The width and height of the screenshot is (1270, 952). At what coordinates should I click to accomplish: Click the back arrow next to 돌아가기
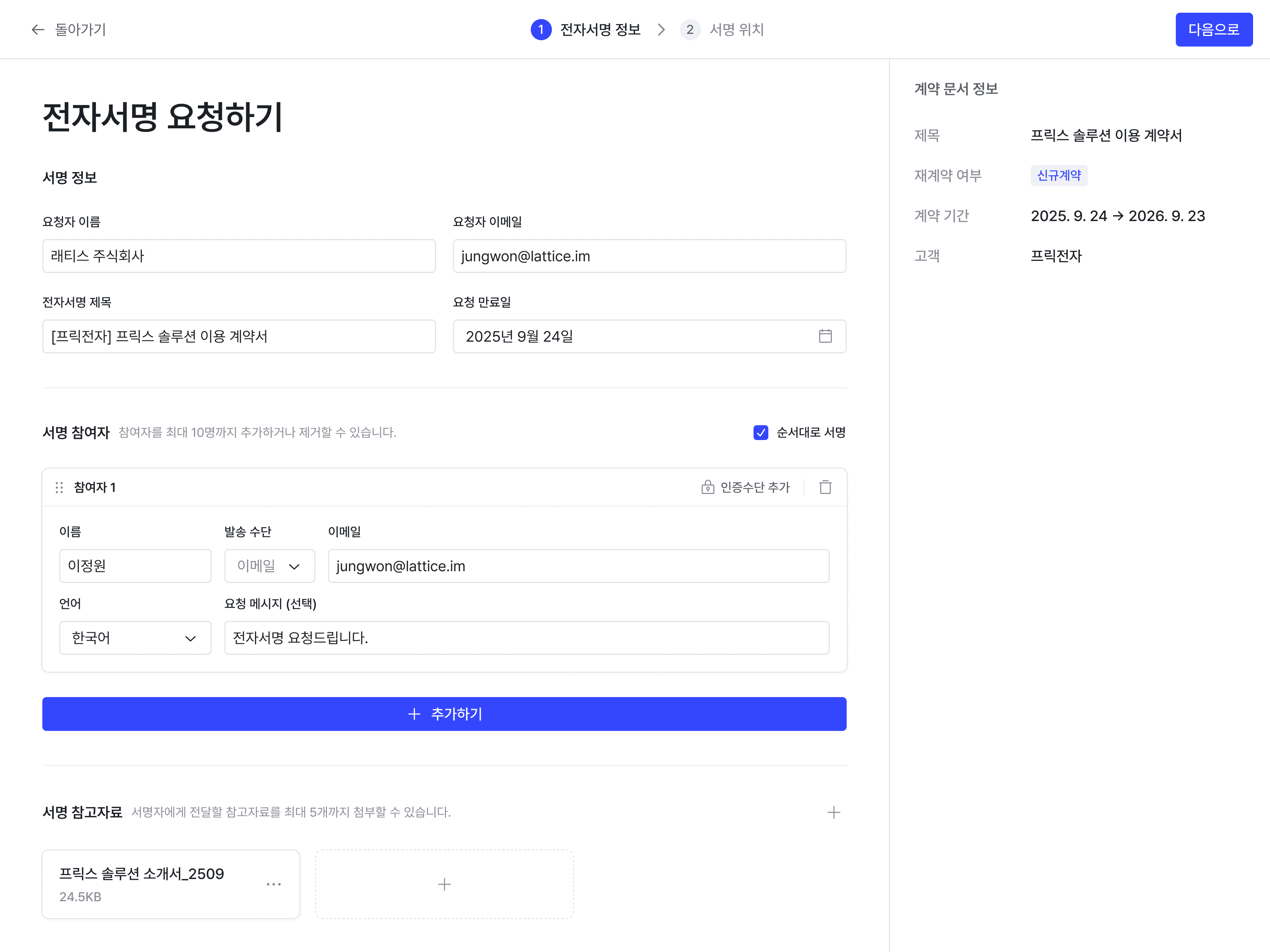38,29
